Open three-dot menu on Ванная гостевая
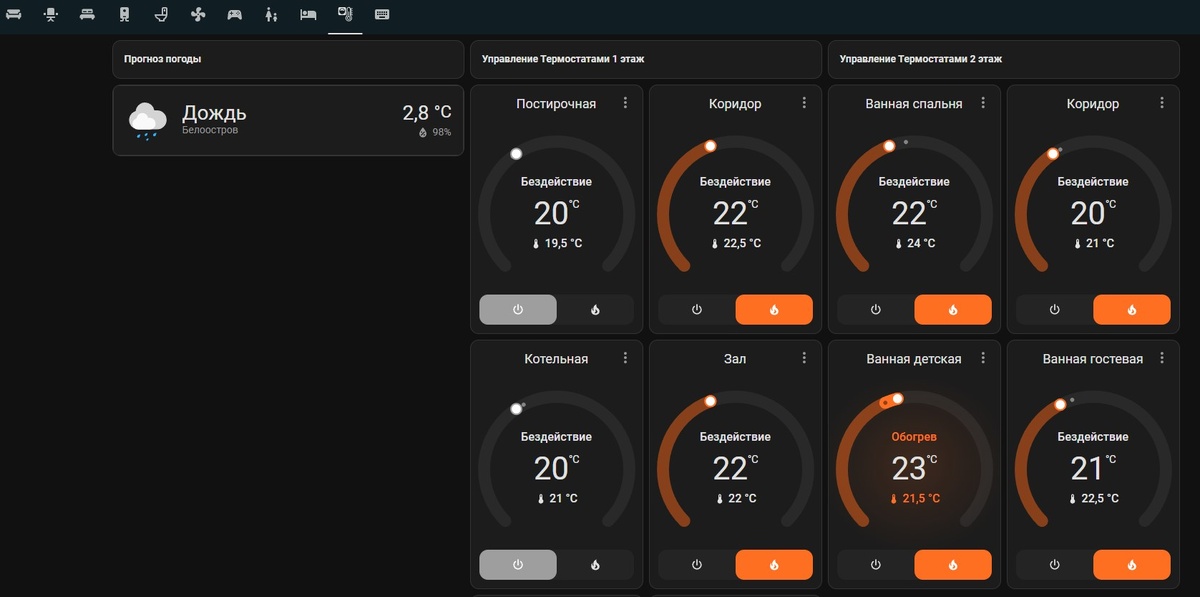The width and height of the screenshot is (1200, 597). click(1162, 358)
